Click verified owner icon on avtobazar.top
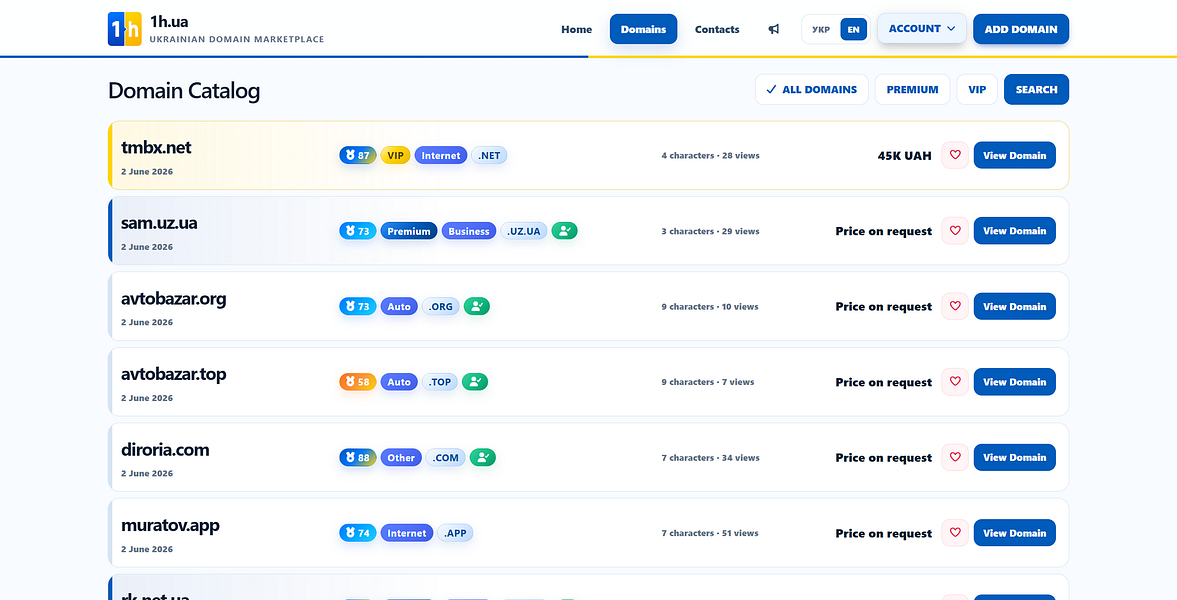 474,382
